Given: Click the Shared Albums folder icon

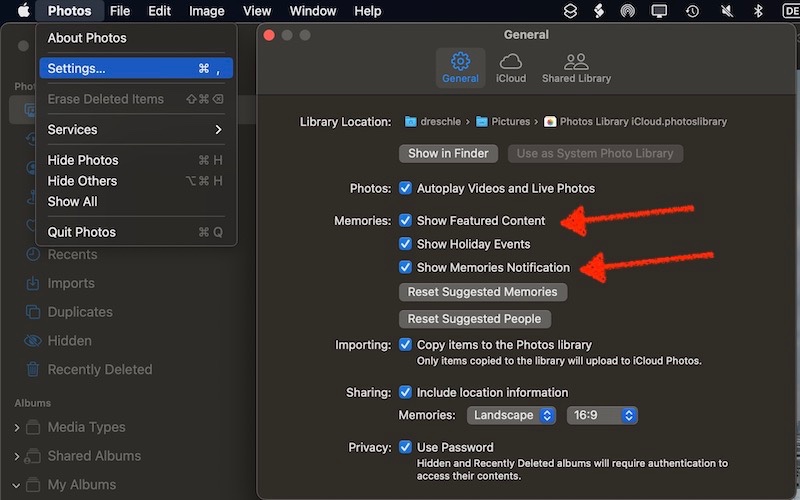Looking at the screenshot, I should point(33,456).
